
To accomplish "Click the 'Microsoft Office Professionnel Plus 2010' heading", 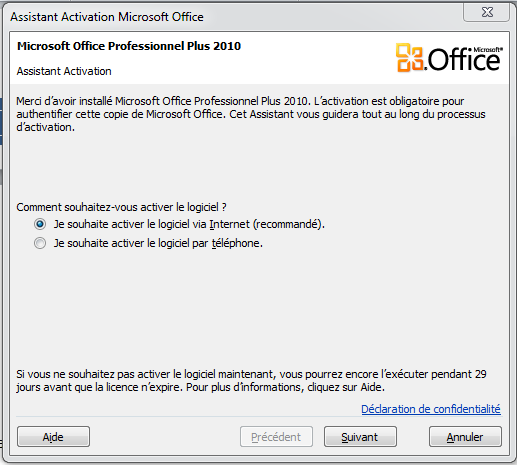I will point(129,46).
